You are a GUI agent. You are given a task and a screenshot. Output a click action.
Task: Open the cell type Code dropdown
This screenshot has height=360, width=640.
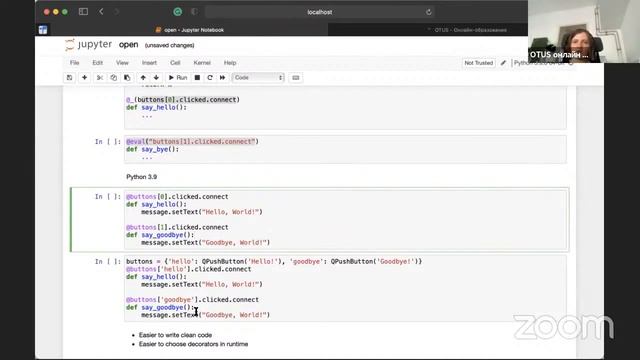(258, 78)
